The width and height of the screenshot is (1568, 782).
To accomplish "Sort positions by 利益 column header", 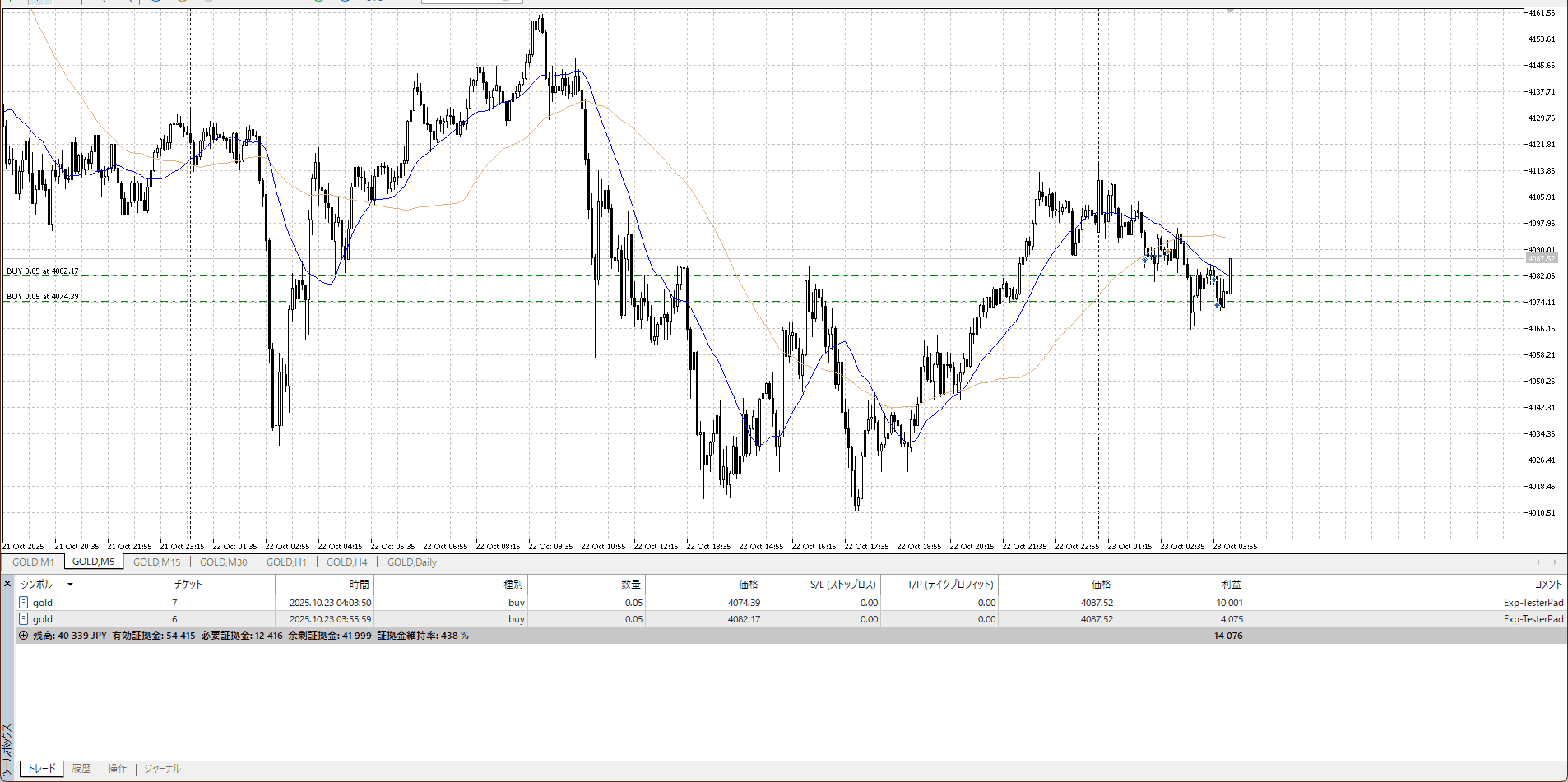I will (x=1231, y=585).
